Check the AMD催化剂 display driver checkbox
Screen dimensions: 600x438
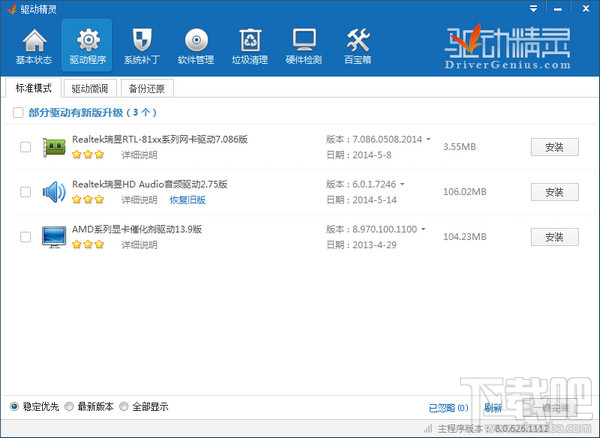[x=26, y=237]
